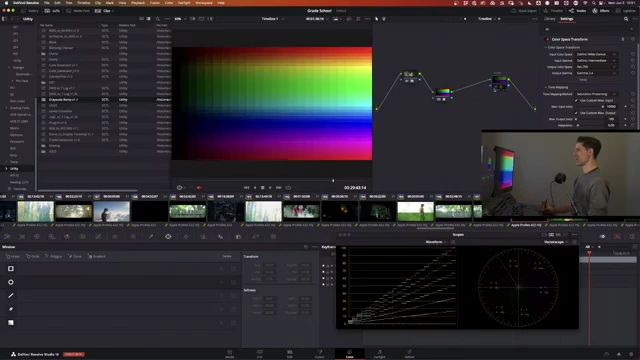
Task: Add a polygon line window shape
Action: click(x=11, y=296)
